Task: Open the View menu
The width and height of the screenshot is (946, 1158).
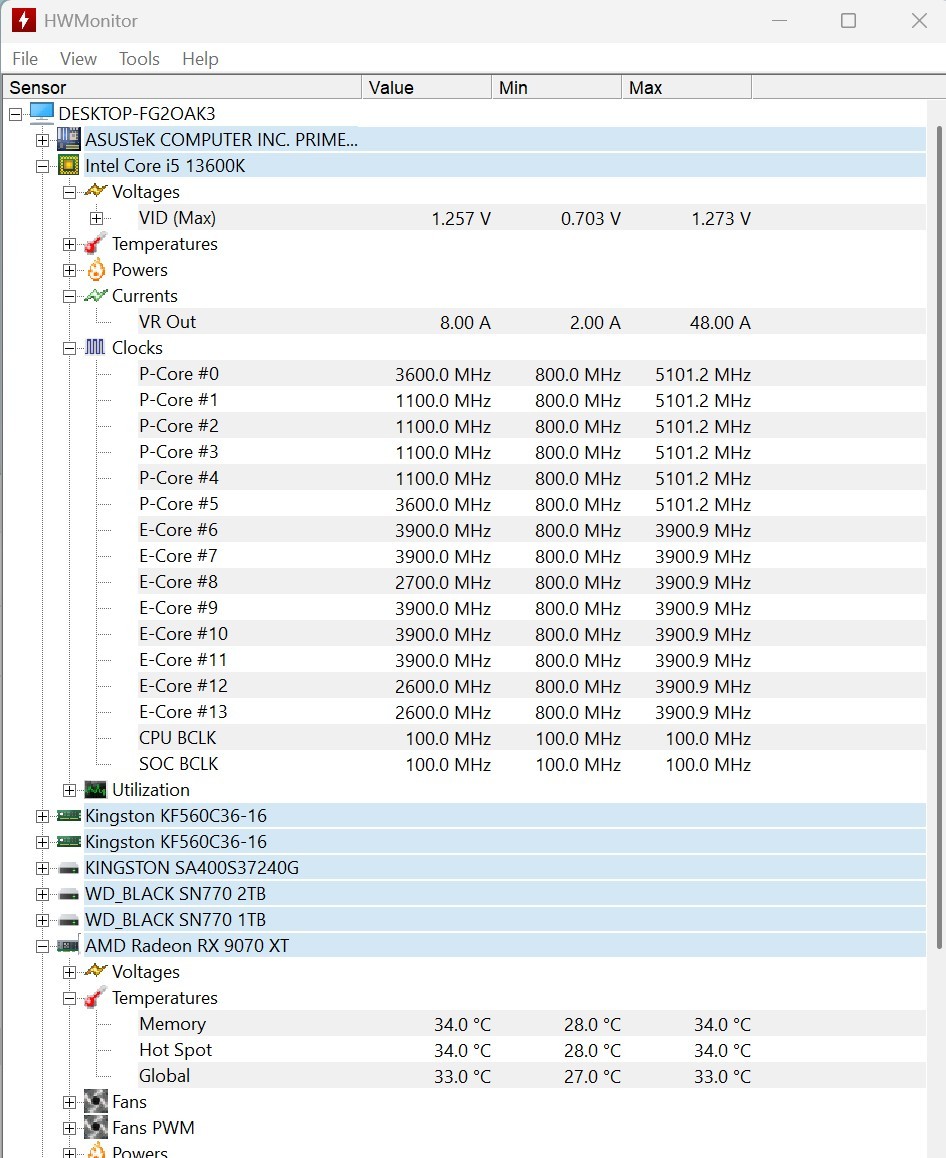Action: point(78,58)
